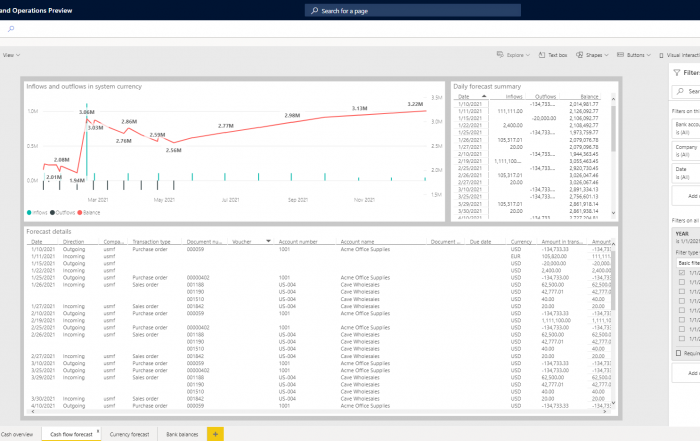The width and height of the screenshot is (700, 441).
Task: Uncheck the checked year in the YEAR filter
Action: (x=682, y=272)
